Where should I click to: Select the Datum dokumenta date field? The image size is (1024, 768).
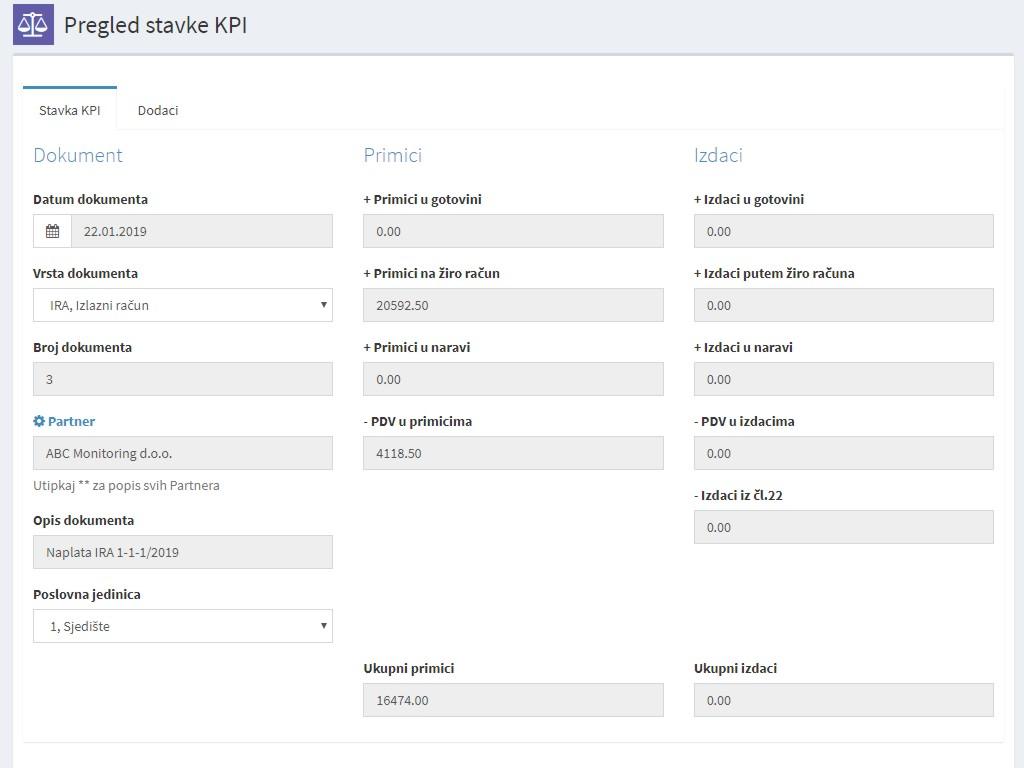tap(202, 231)
